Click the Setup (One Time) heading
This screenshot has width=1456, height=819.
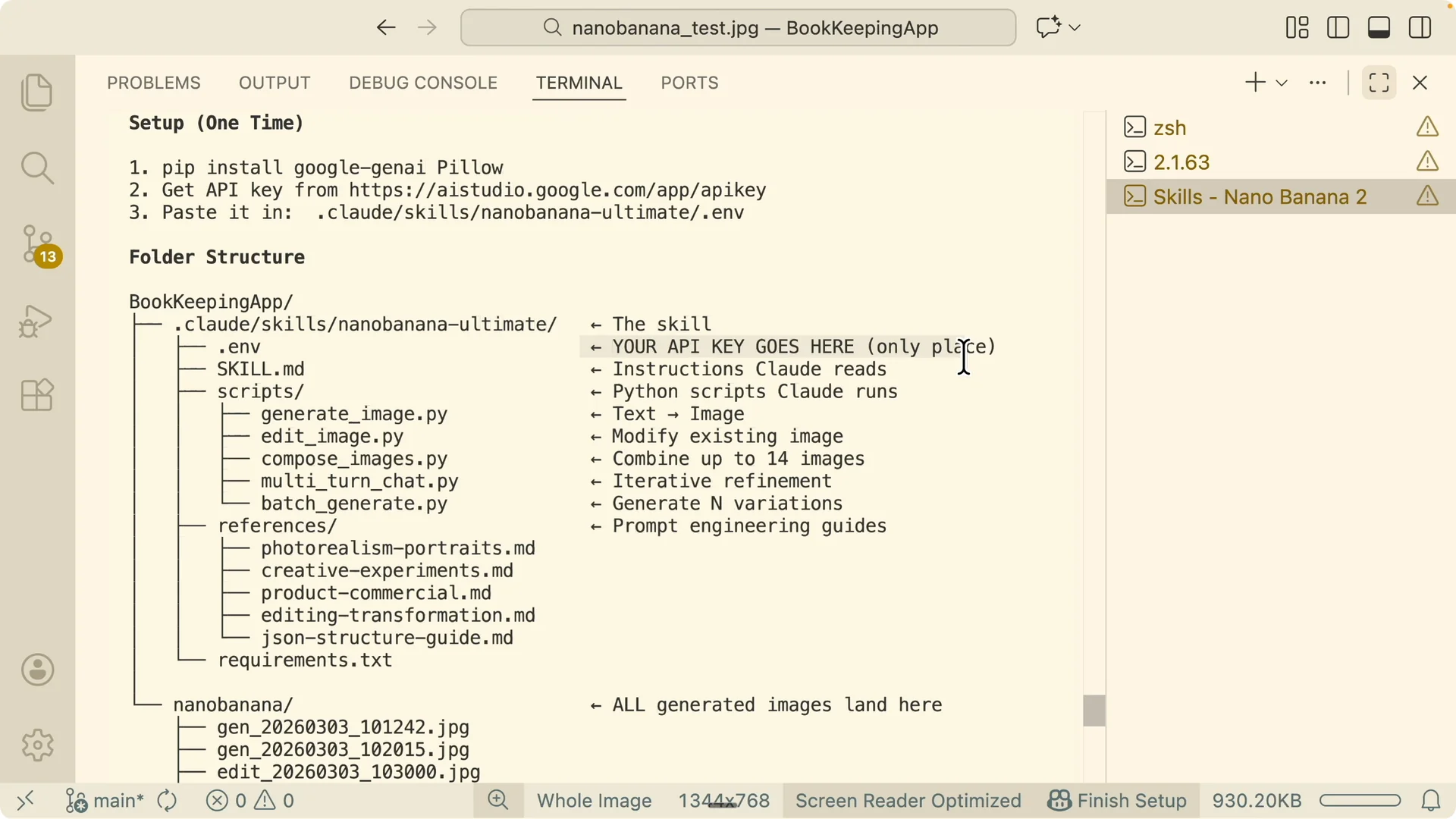(216, 123)
